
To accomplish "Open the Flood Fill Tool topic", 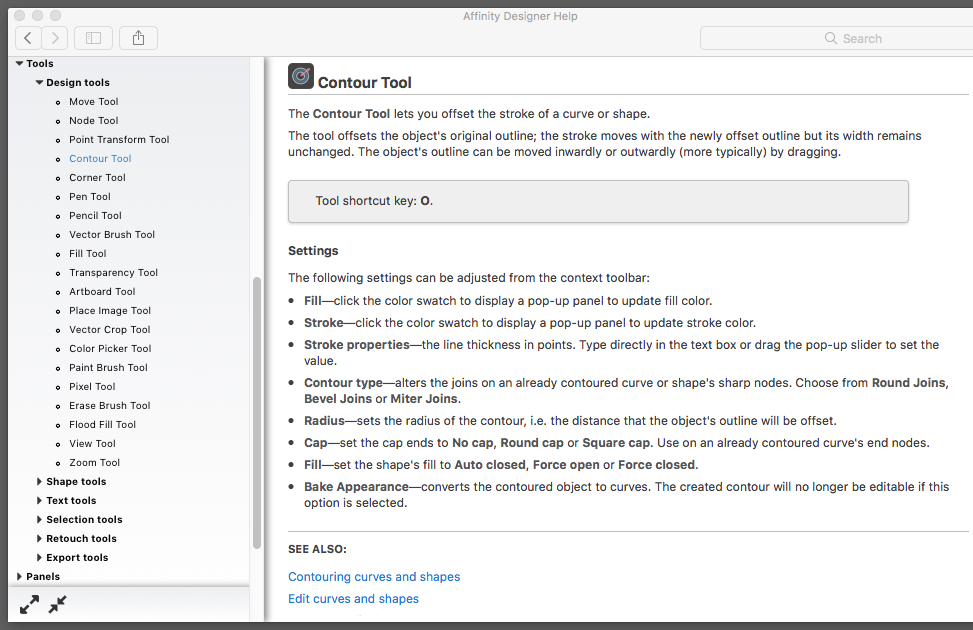I will (102, 425).
